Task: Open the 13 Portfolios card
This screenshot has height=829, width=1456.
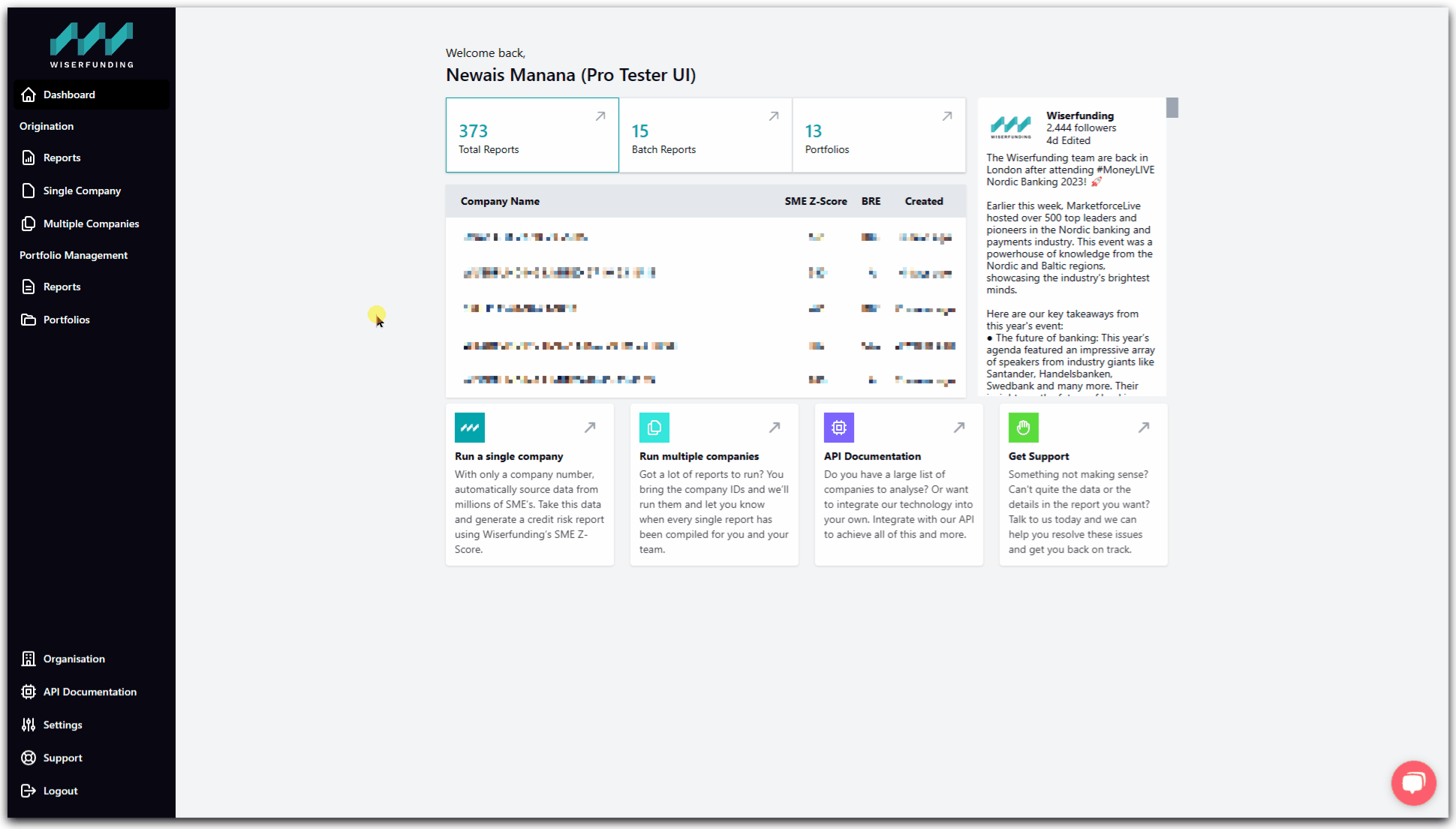Action: [879, 135]
